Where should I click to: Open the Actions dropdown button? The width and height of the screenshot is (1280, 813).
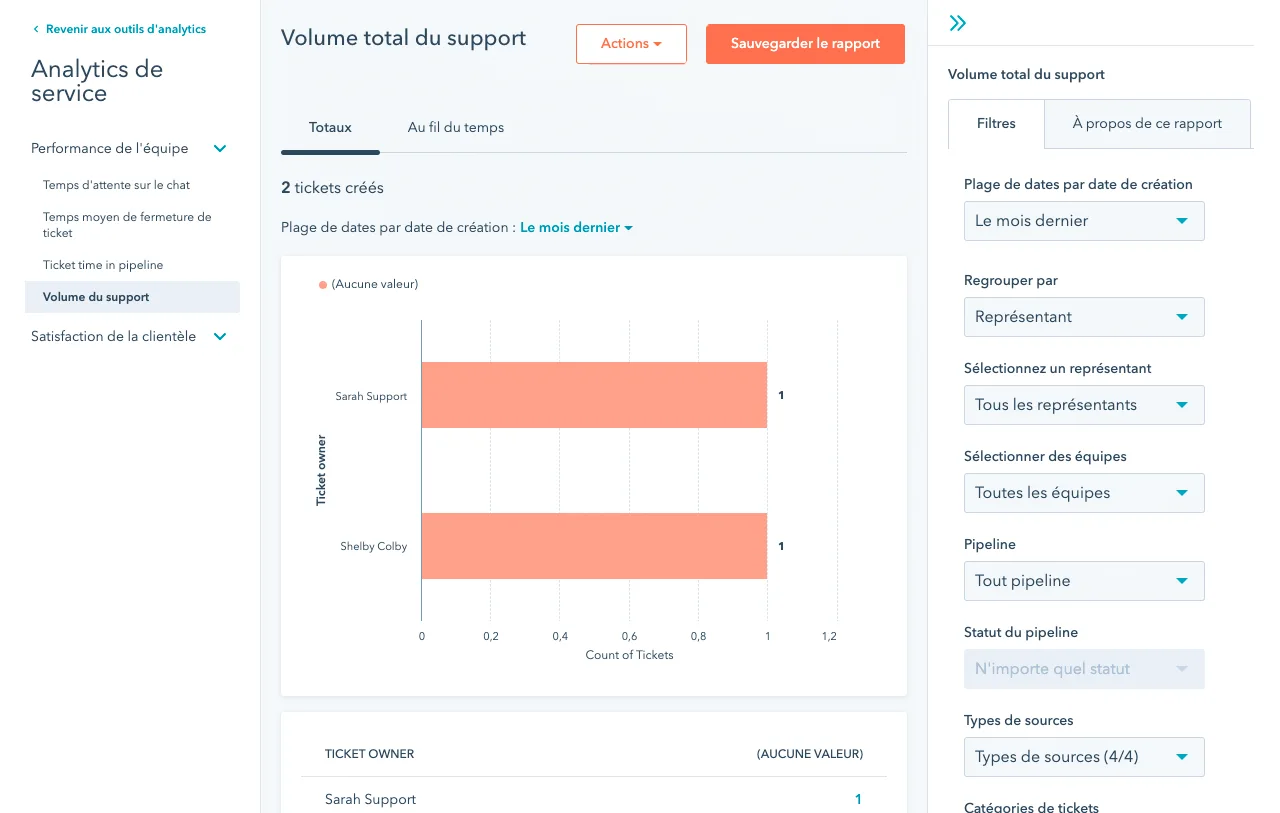[x=631, y=44]
